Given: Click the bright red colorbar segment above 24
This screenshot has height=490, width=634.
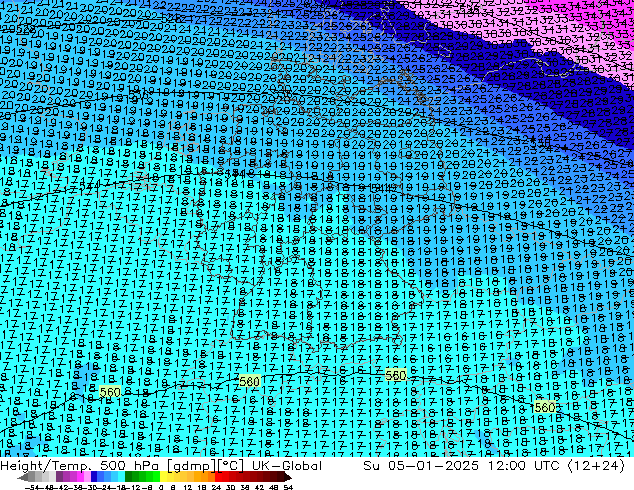Looking at the screenshot, I should pyautogui.click(x=218, y=478).
